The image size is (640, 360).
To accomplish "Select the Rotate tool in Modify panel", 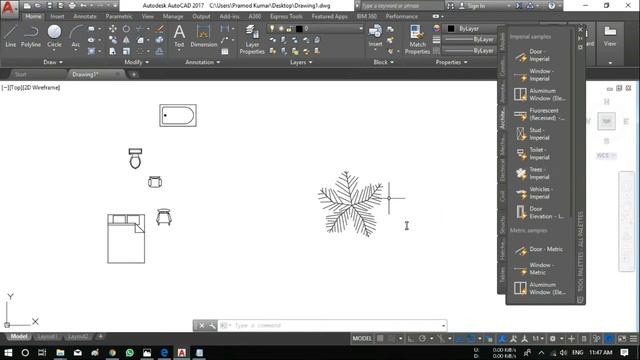I will point(126,29).
